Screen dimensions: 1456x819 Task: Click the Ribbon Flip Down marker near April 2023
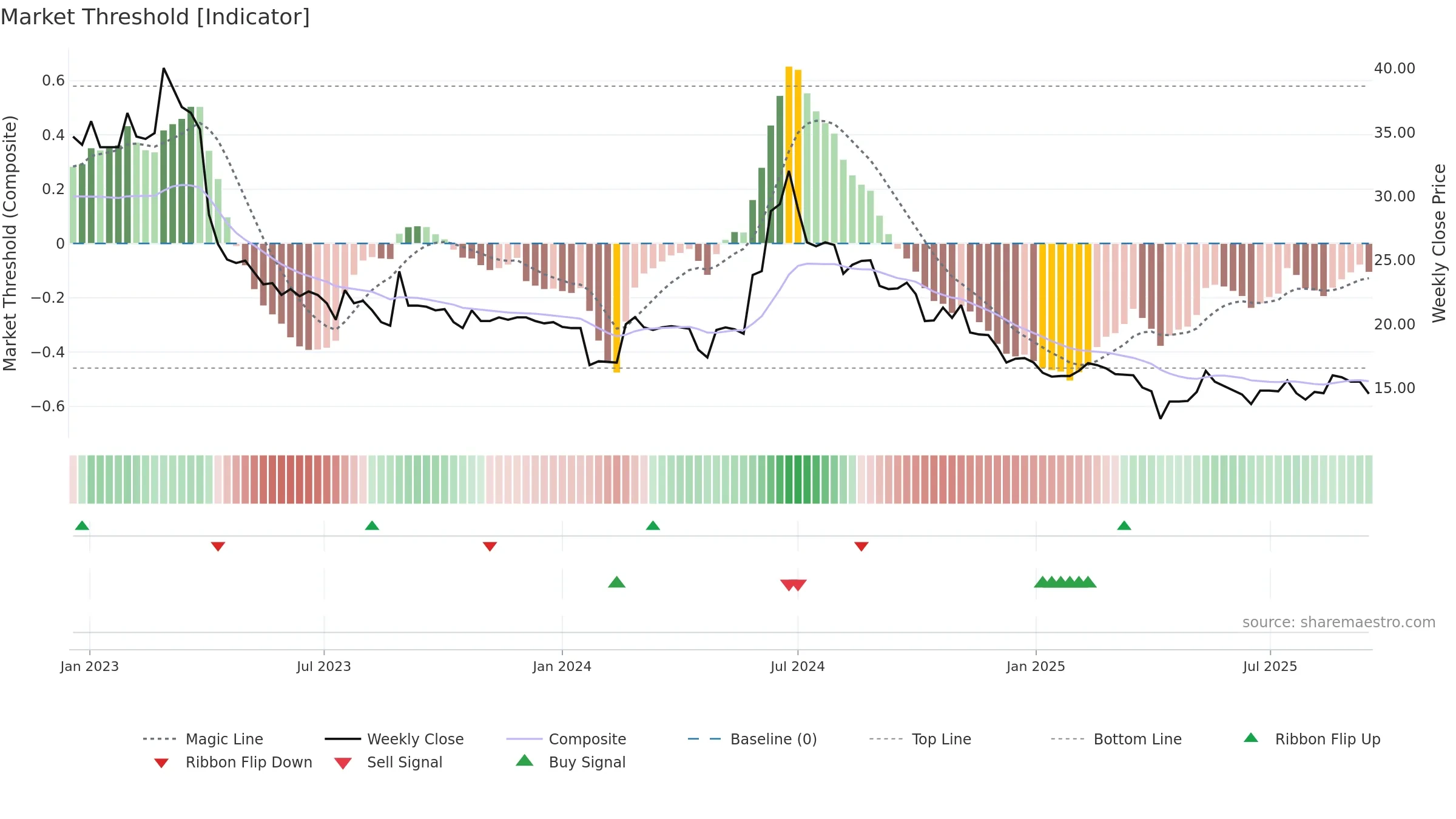tap(218, 547)
